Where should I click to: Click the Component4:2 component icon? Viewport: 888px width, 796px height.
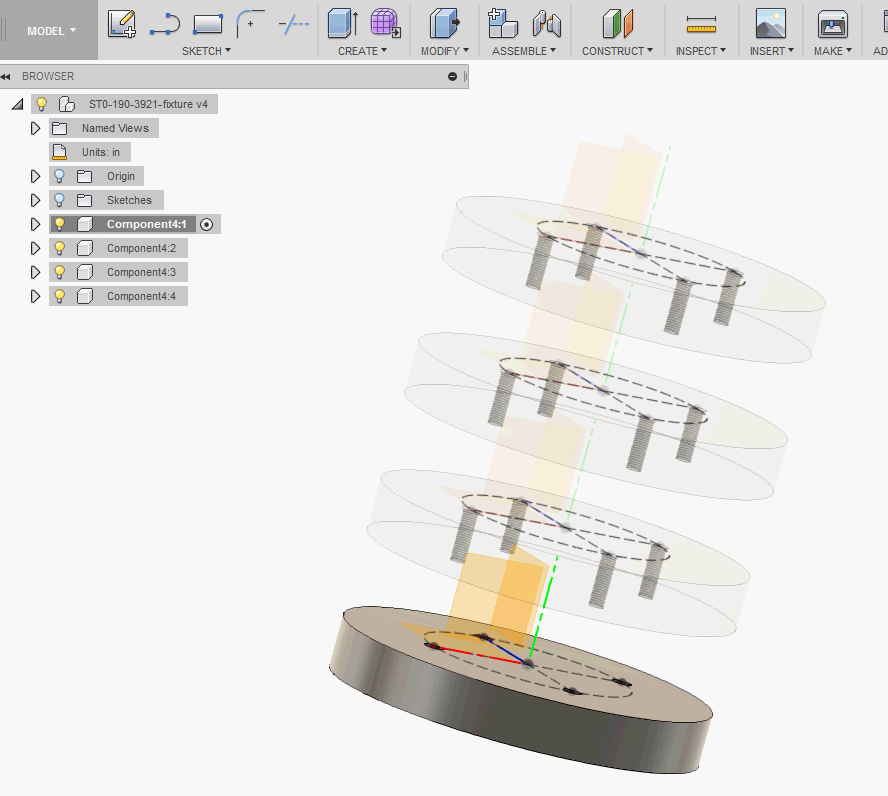click(85, 248)
